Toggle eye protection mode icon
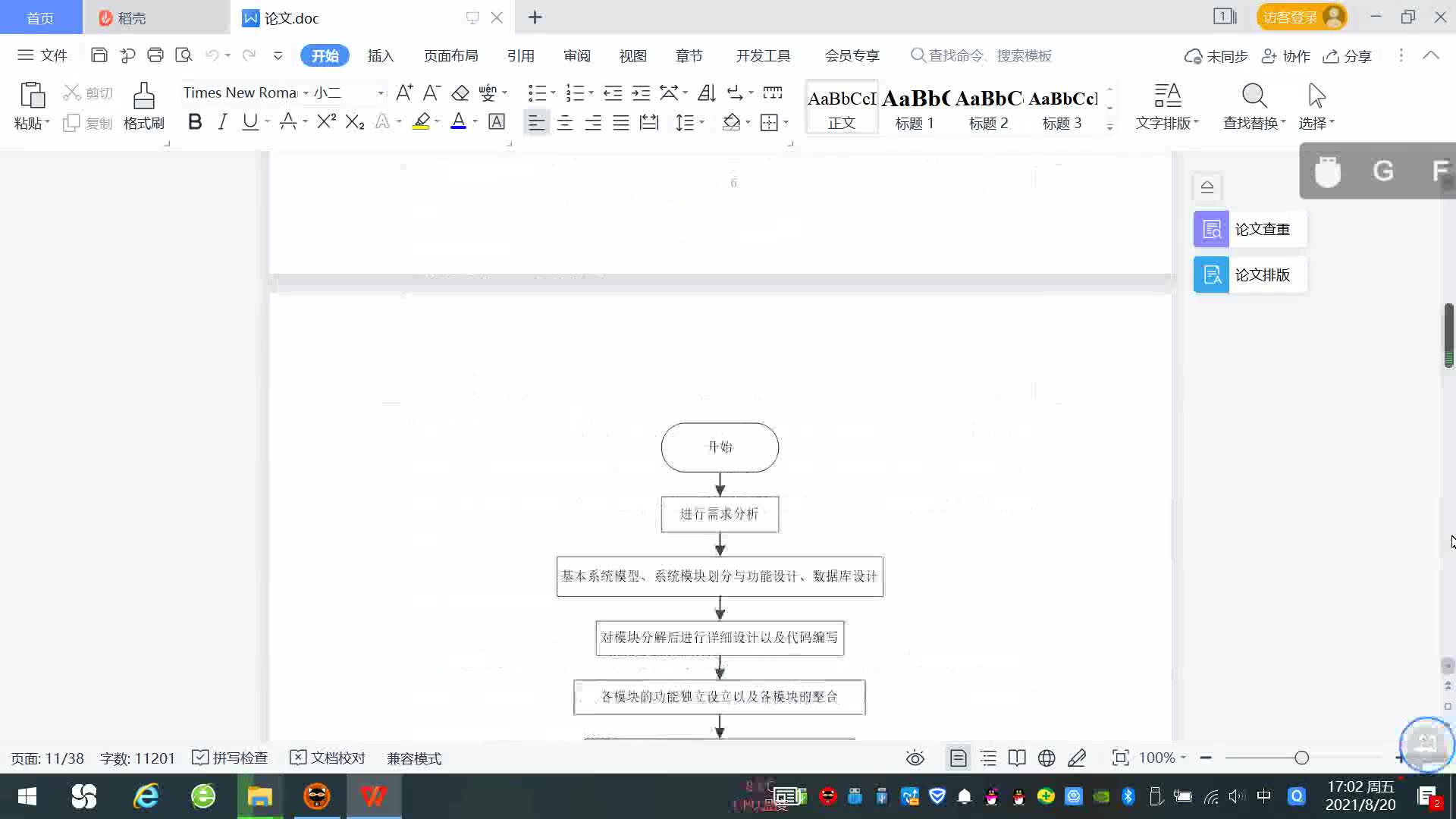The width and height of the screenshot is (1456, 819). [x=915, y=758]
